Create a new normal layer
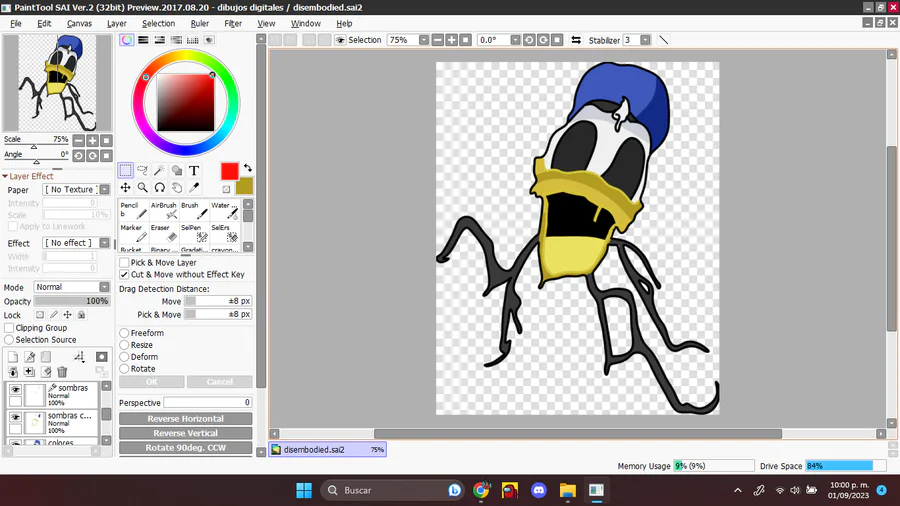Image resolution: width=900 pixels, height=506 pixels. pos(13,357)
